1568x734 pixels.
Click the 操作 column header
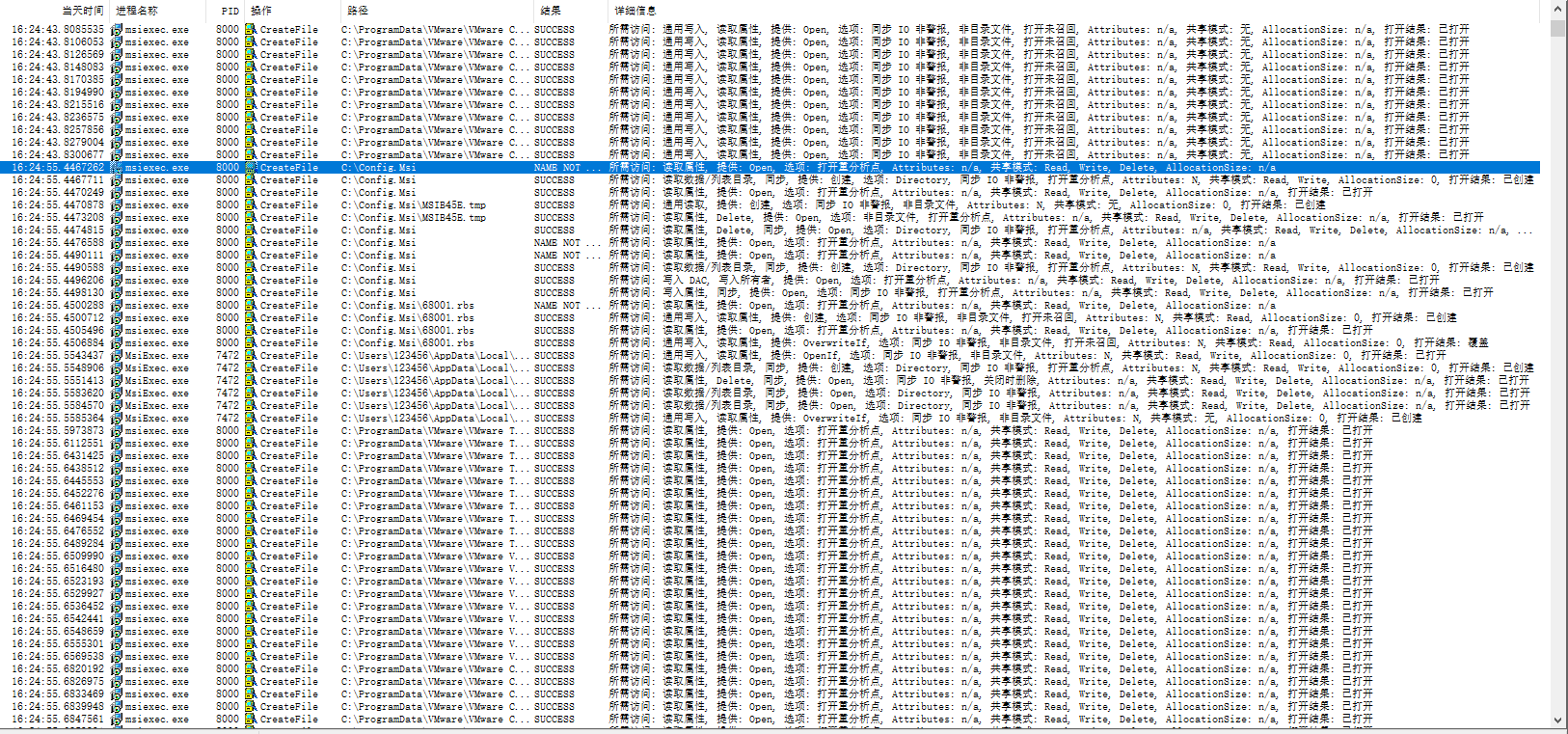[x=260, y=11]
